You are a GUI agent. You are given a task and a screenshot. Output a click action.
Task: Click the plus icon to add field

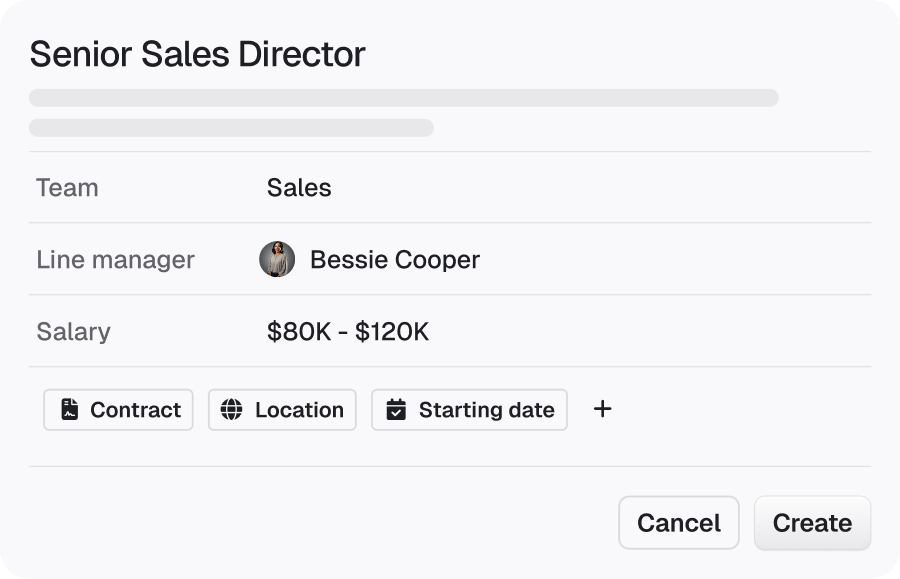pos(602,409)
